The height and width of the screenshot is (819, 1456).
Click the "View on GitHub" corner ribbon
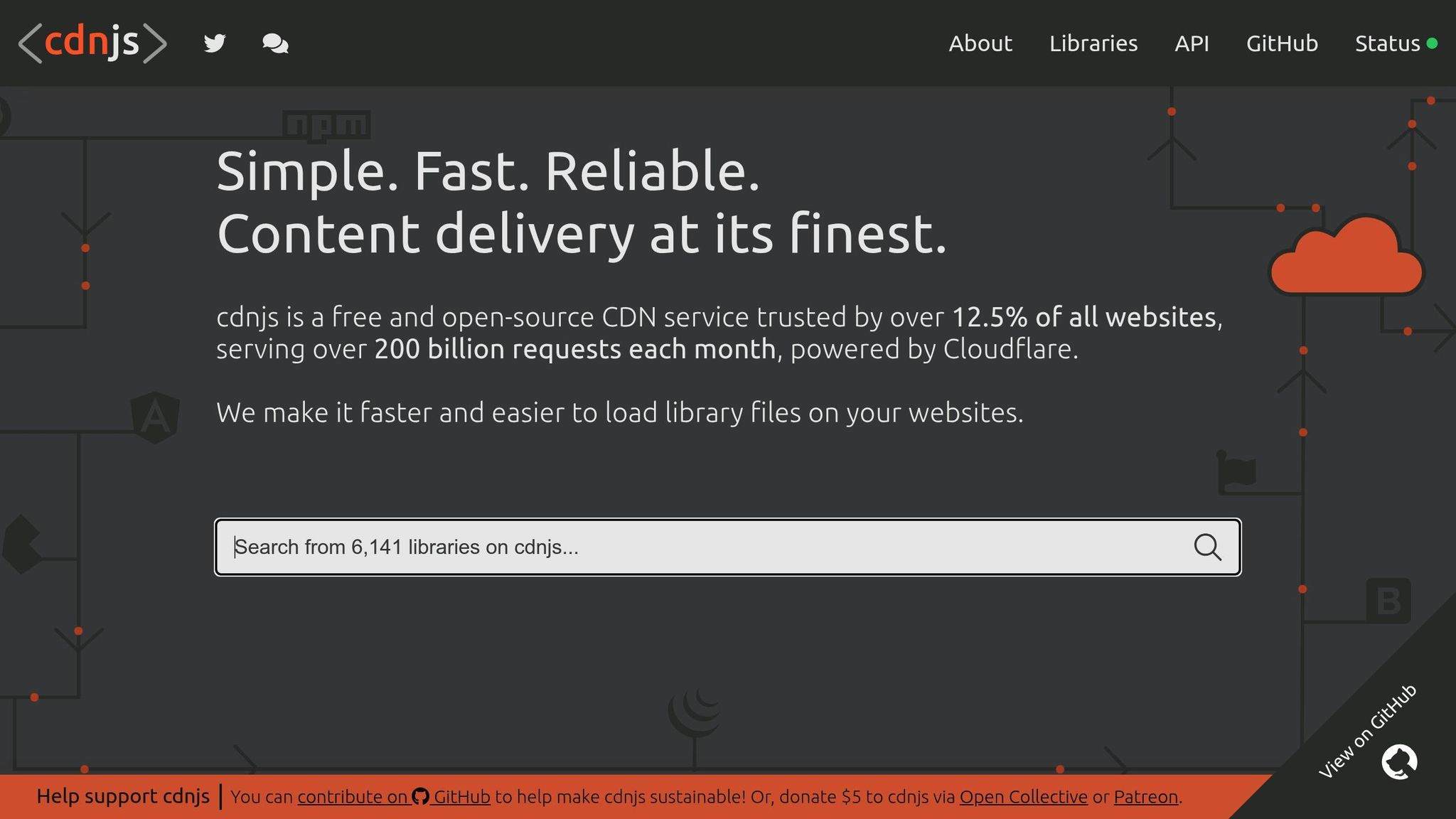point(1366,732)
